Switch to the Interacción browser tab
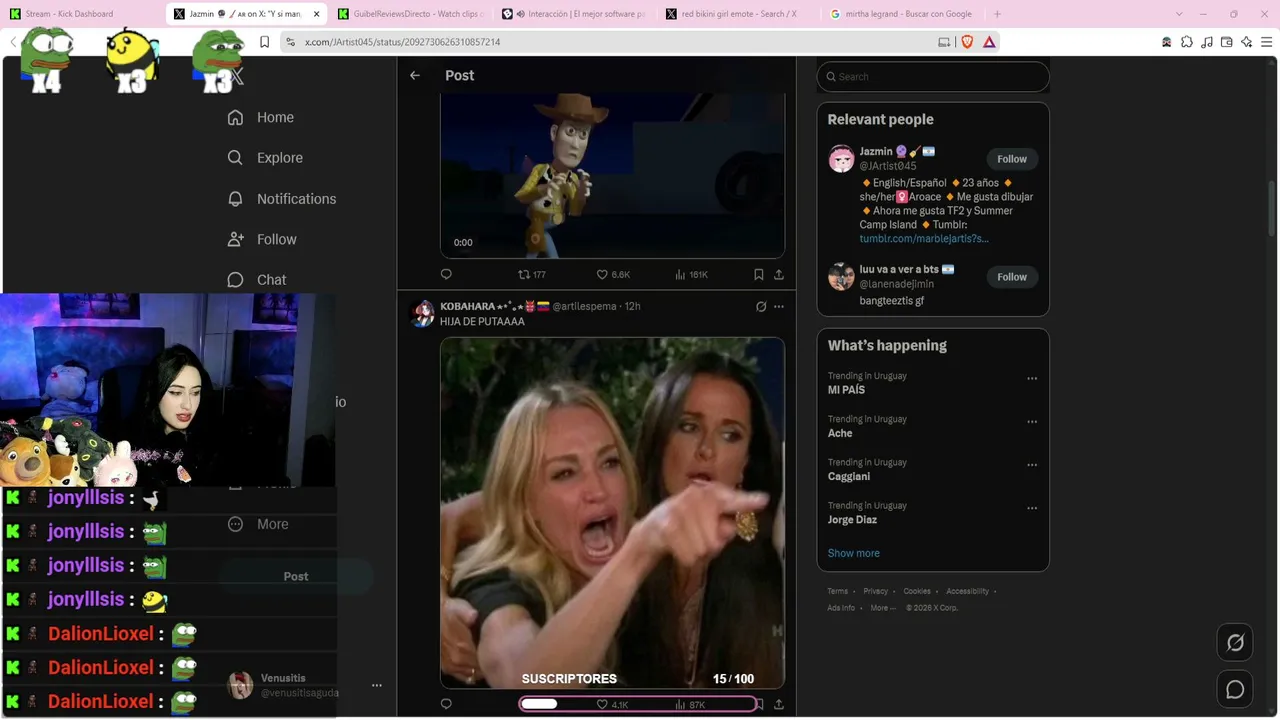Image resolution: width=1280 pixels, height=720 pixels. pyautogui.click(x=575, y=14)
